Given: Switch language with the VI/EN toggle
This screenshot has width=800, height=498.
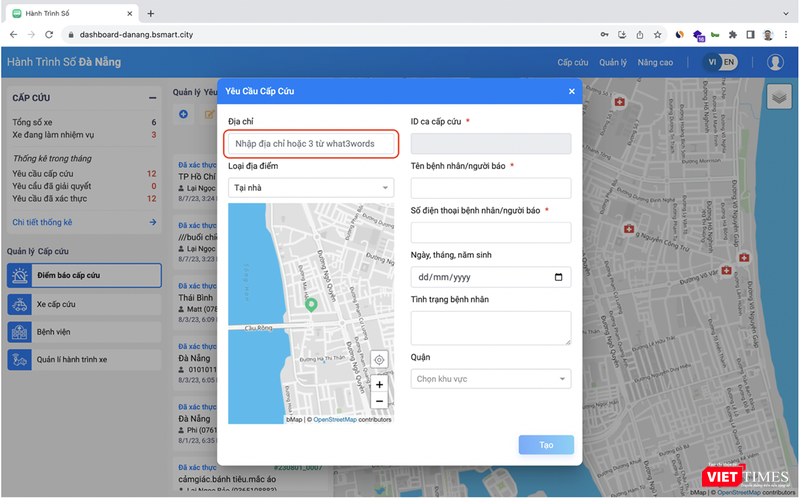Looking at the screenshot, I should pos(726,62).
